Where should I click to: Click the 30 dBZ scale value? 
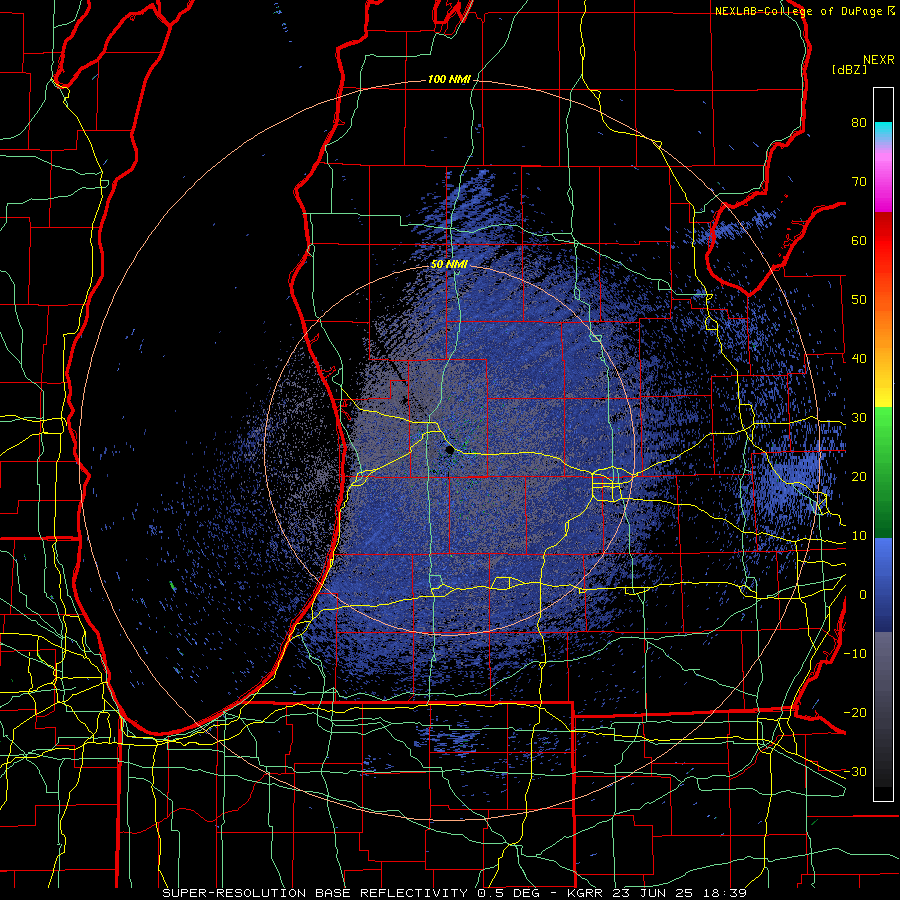859,418
